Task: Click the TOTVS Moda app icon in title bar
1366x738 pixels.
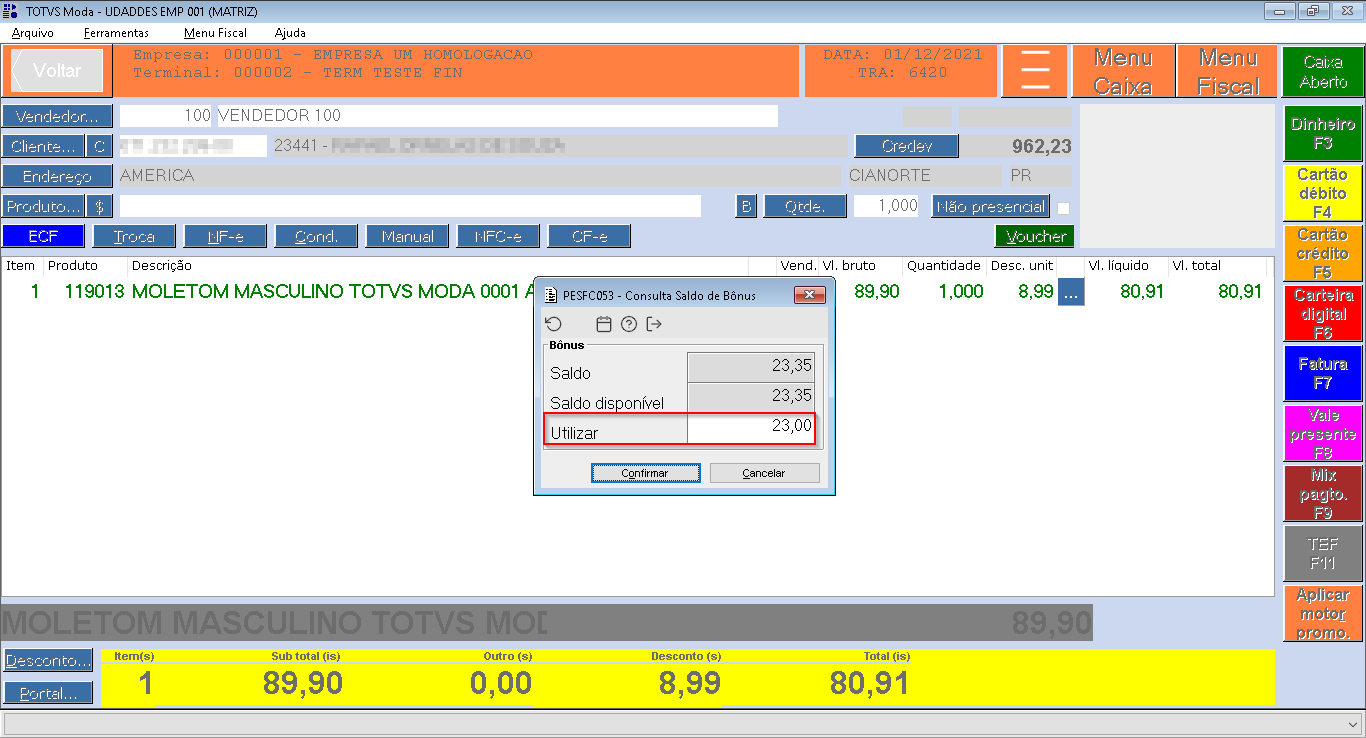Action: click(x=11, y=11)
